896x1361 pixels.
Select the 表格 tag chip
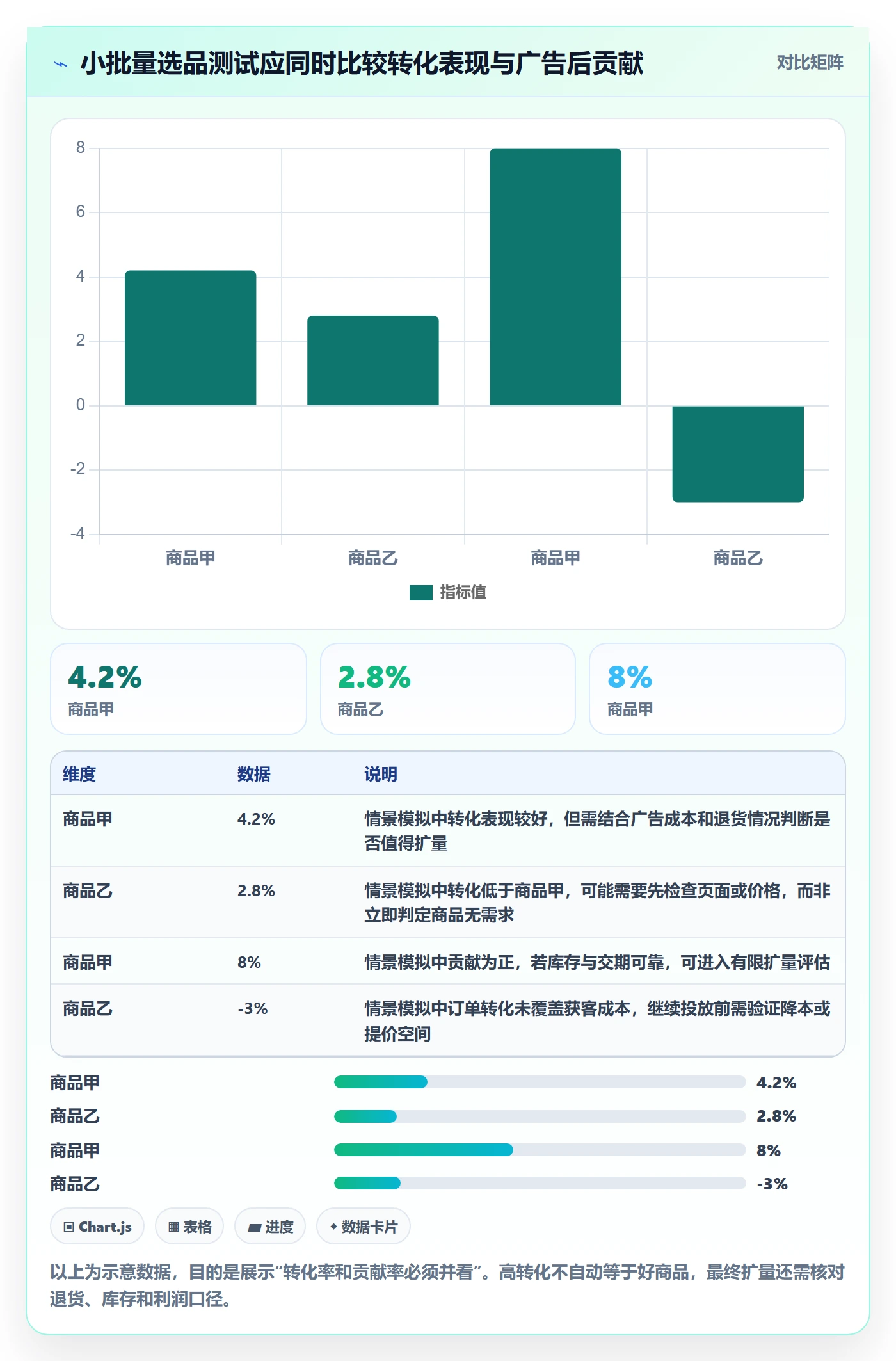click(x=189, y=1227)
